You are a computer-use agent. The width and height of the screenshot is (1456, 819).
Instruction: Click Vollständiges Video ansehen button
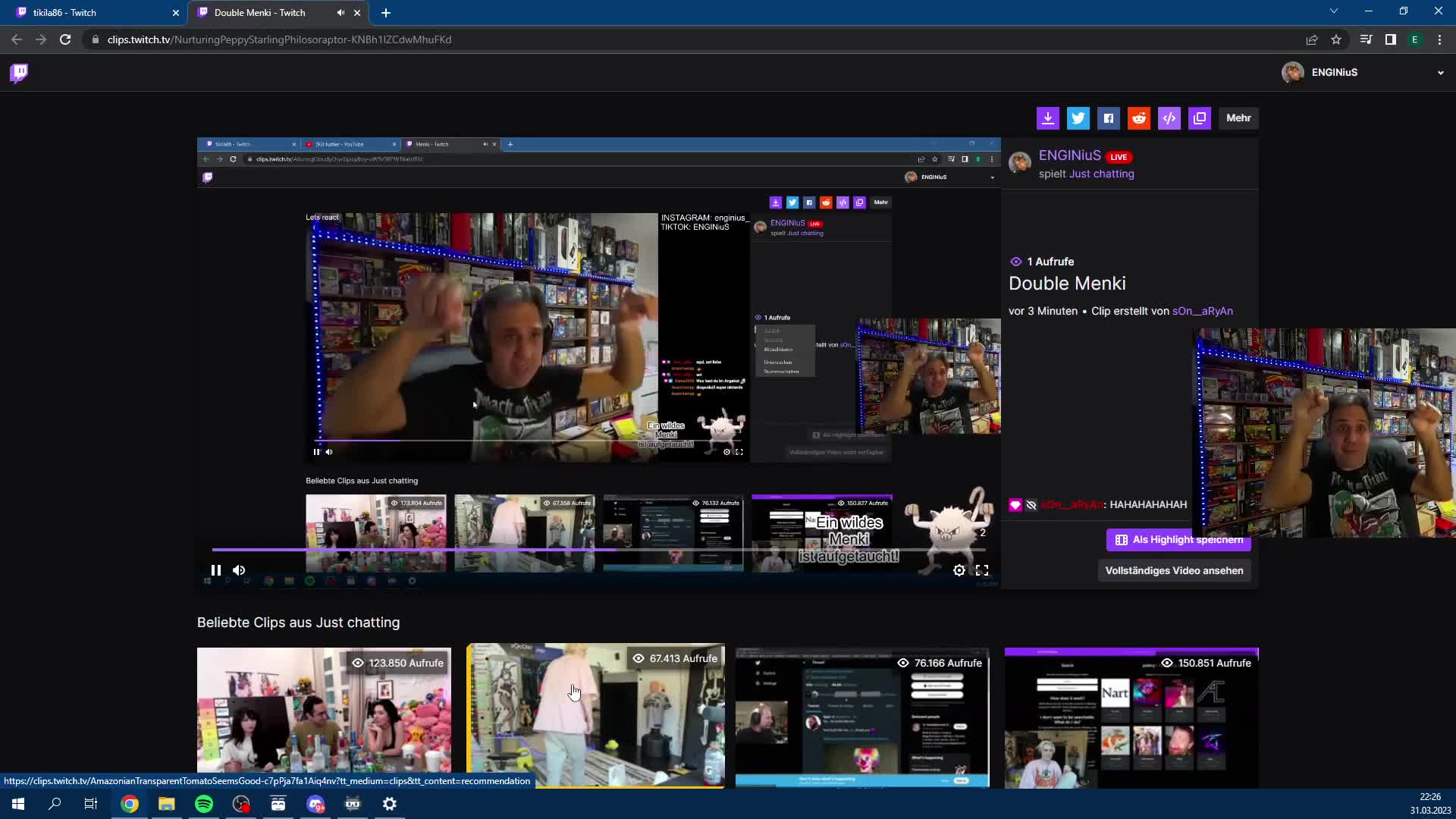(x=1174, y=571)
